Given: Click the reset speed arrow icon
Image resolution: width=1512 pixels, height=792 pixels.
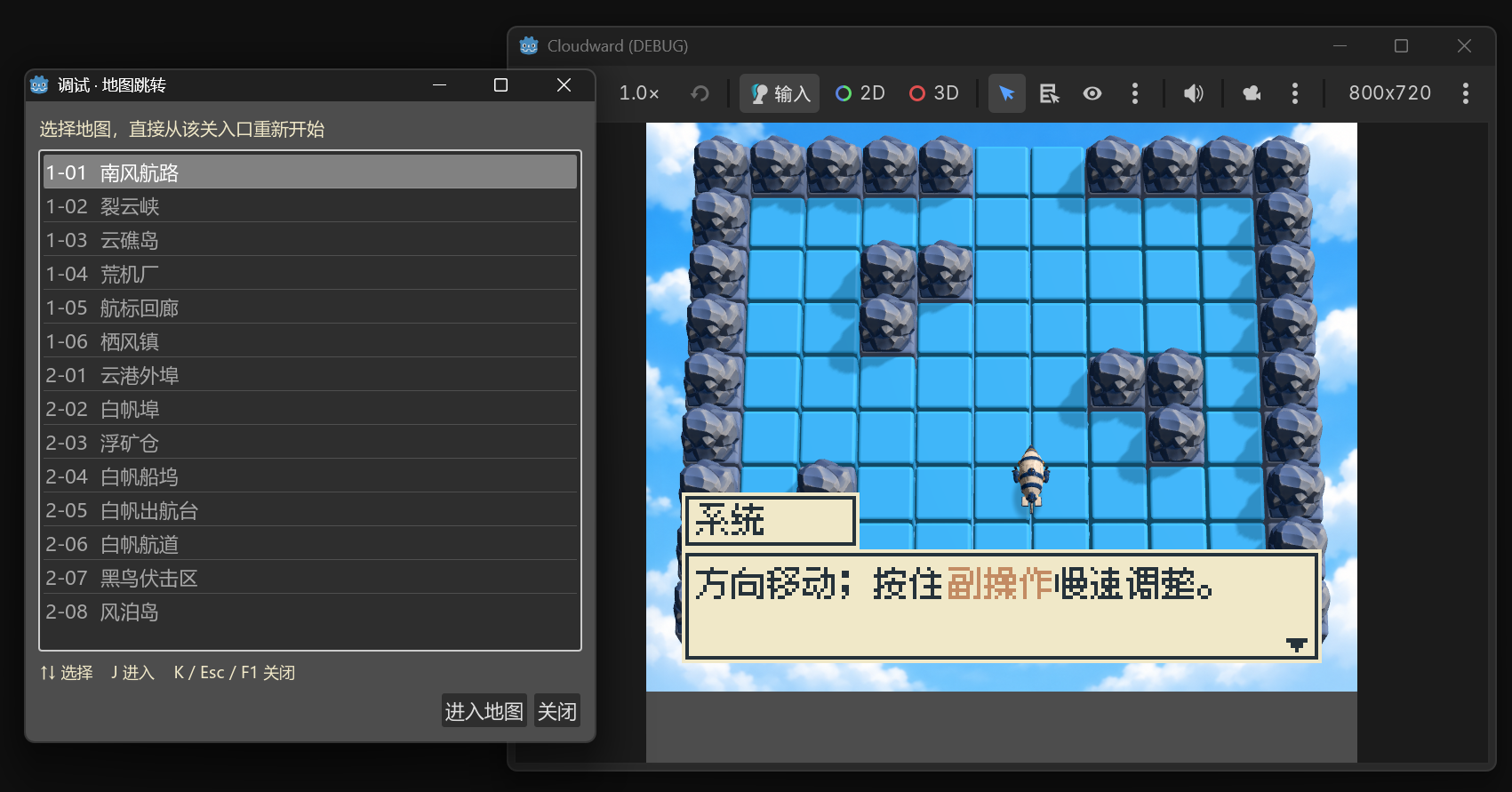Looking at the screenshot, I should point(700,93).
